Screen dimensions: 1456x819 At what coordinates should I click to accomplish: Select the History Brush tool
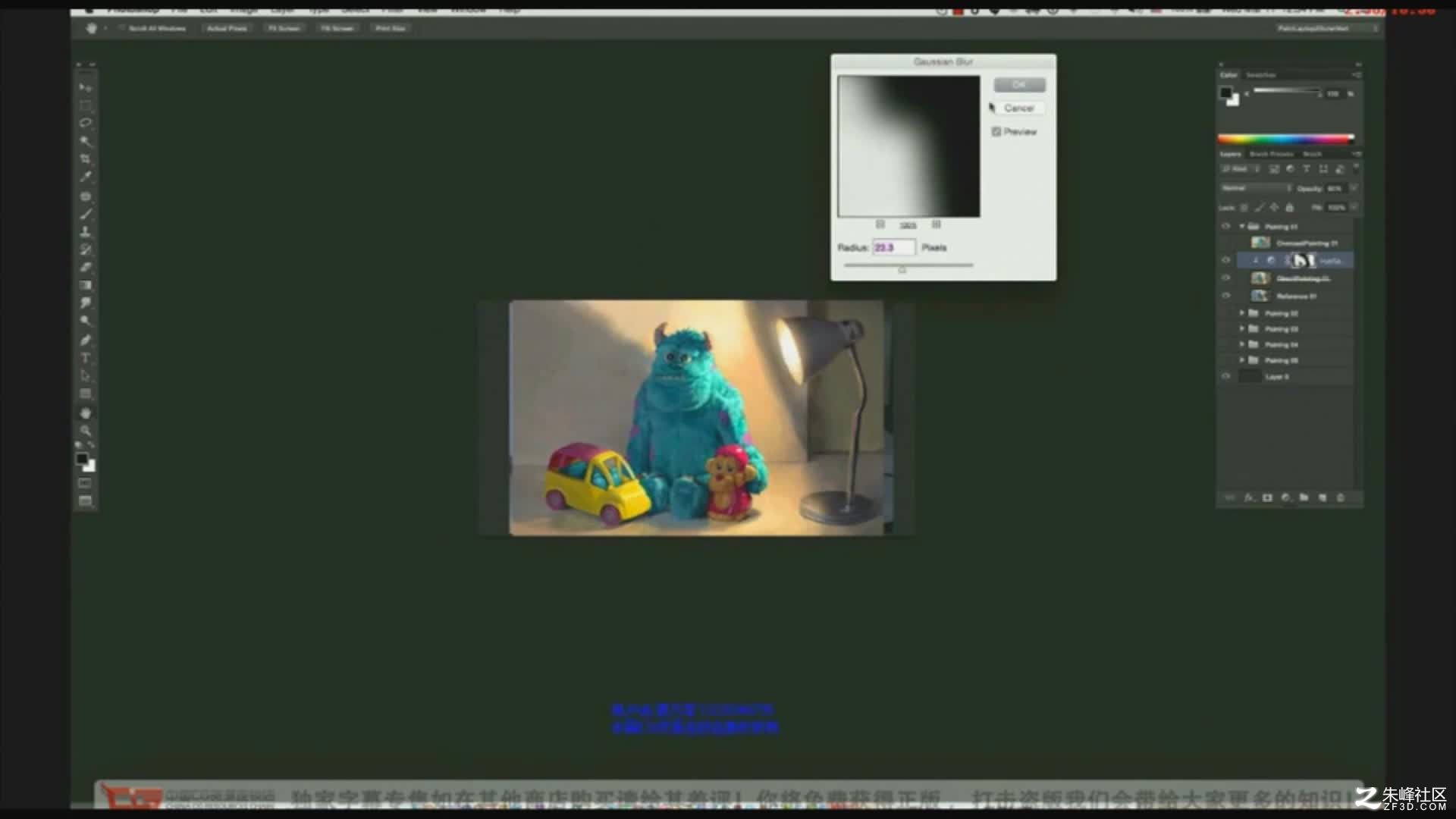85,249
